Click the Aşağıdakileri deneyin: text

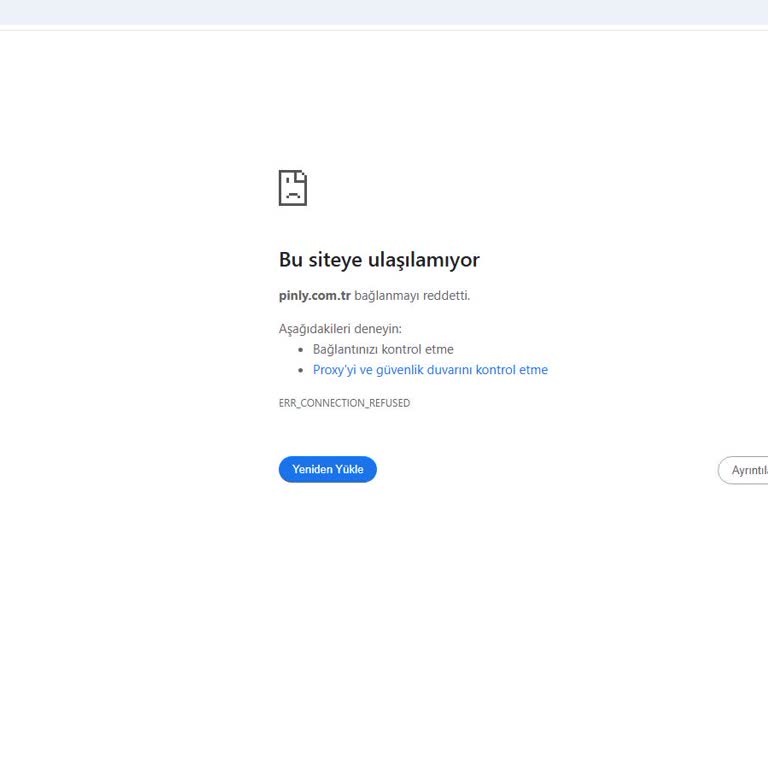[340, 329]
